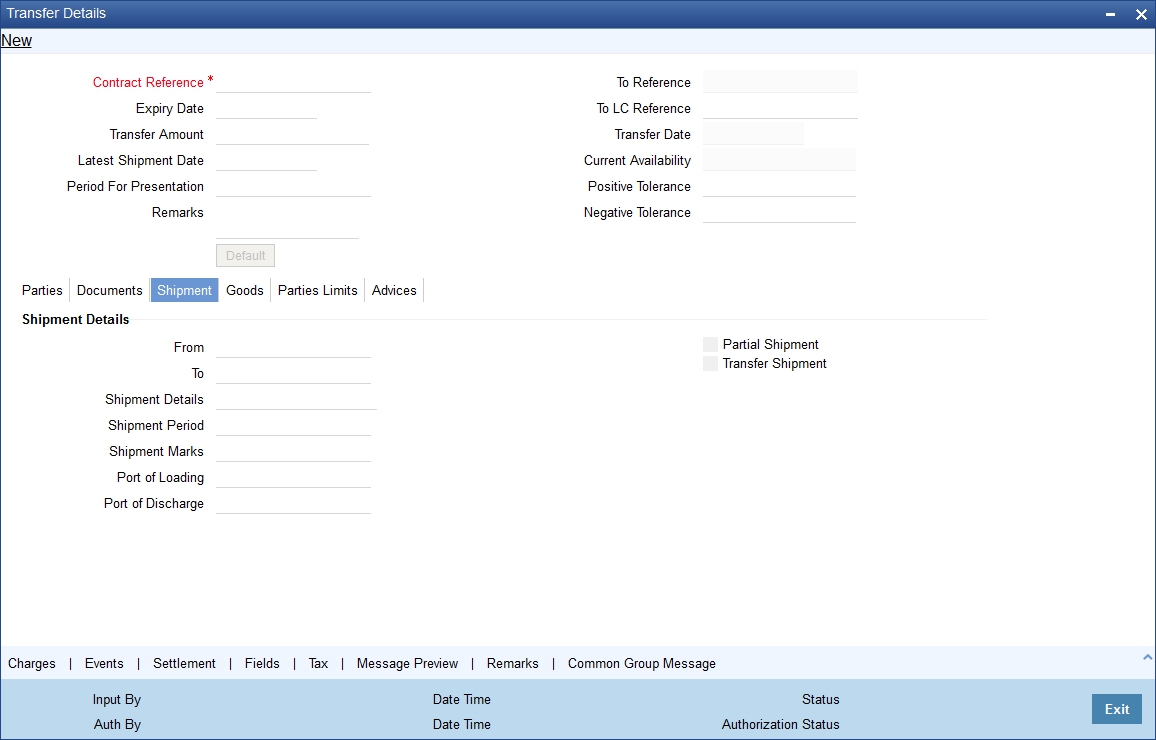The image size is (1156, 740).
Task: Focus the To LC Reference field
Action: [x=780, y=108]
